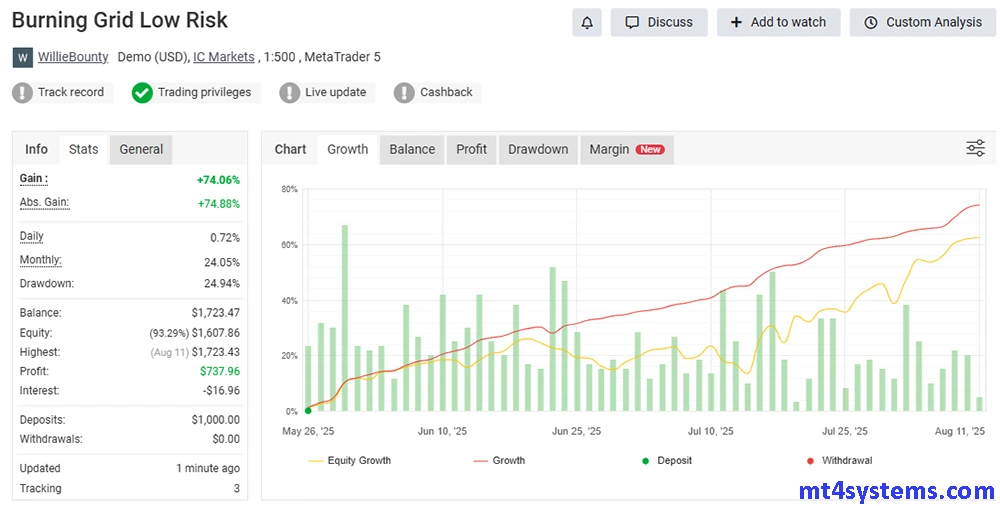This screenshot has width=1000, height=506.
Task: Click the WillieBounty avatar icon
Action: [x=22, y=57]
